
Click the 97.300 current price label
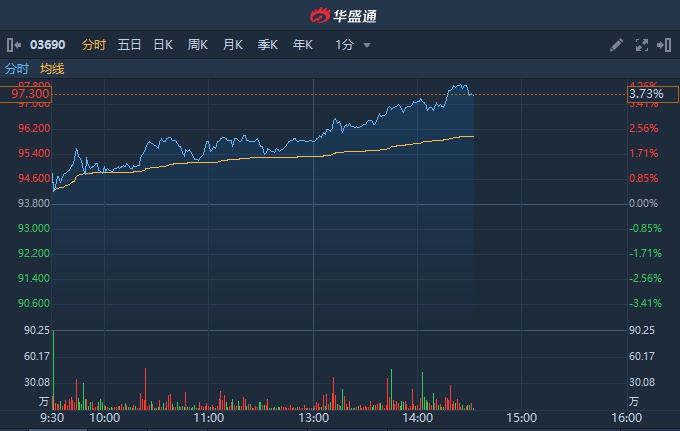pyautogui.click(x=30, y=94)
